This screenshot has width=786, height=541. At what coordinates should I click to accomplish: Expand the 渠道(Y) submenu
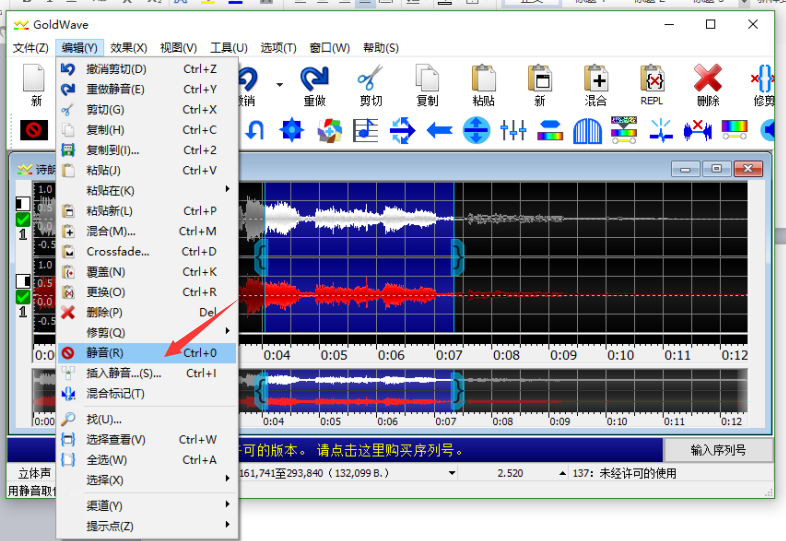pyautogui.click(x=228, y=504)
